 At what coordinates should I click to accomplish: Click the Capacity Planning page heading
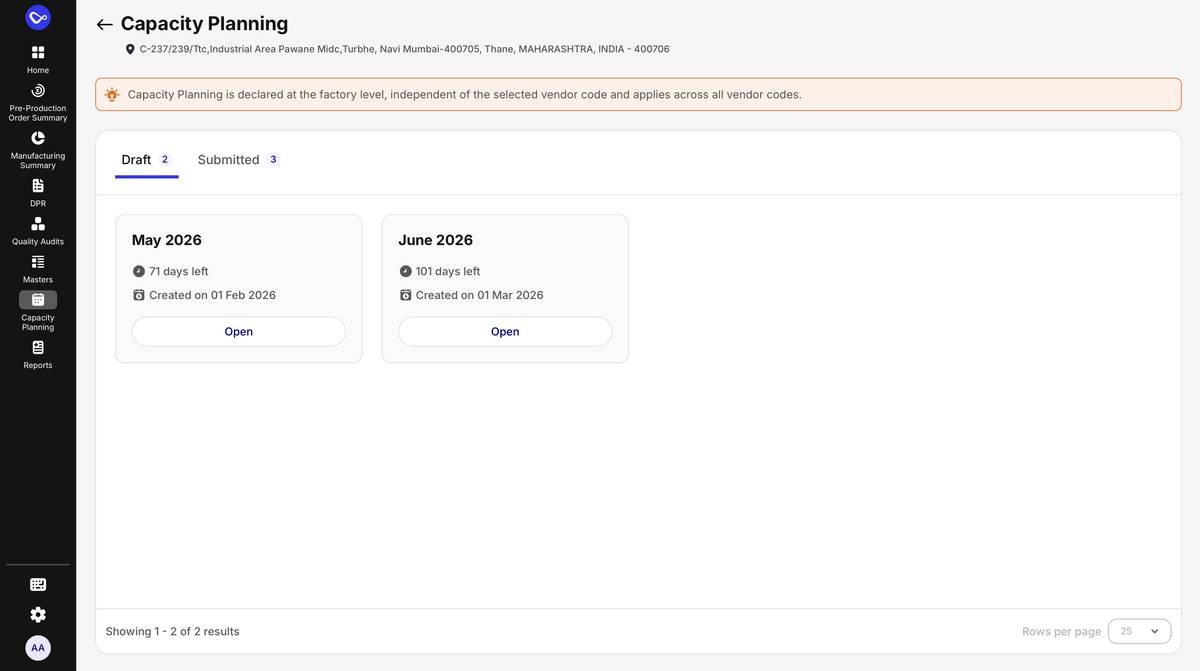tap(205, 23)
